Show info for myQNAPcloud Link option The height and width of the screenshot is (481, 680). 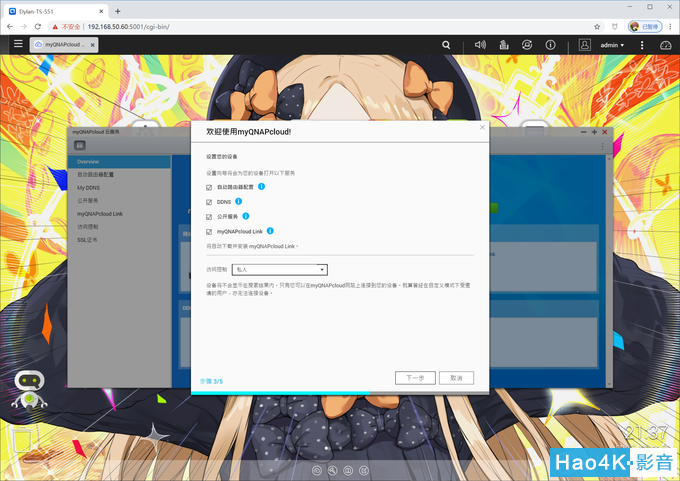270,231
